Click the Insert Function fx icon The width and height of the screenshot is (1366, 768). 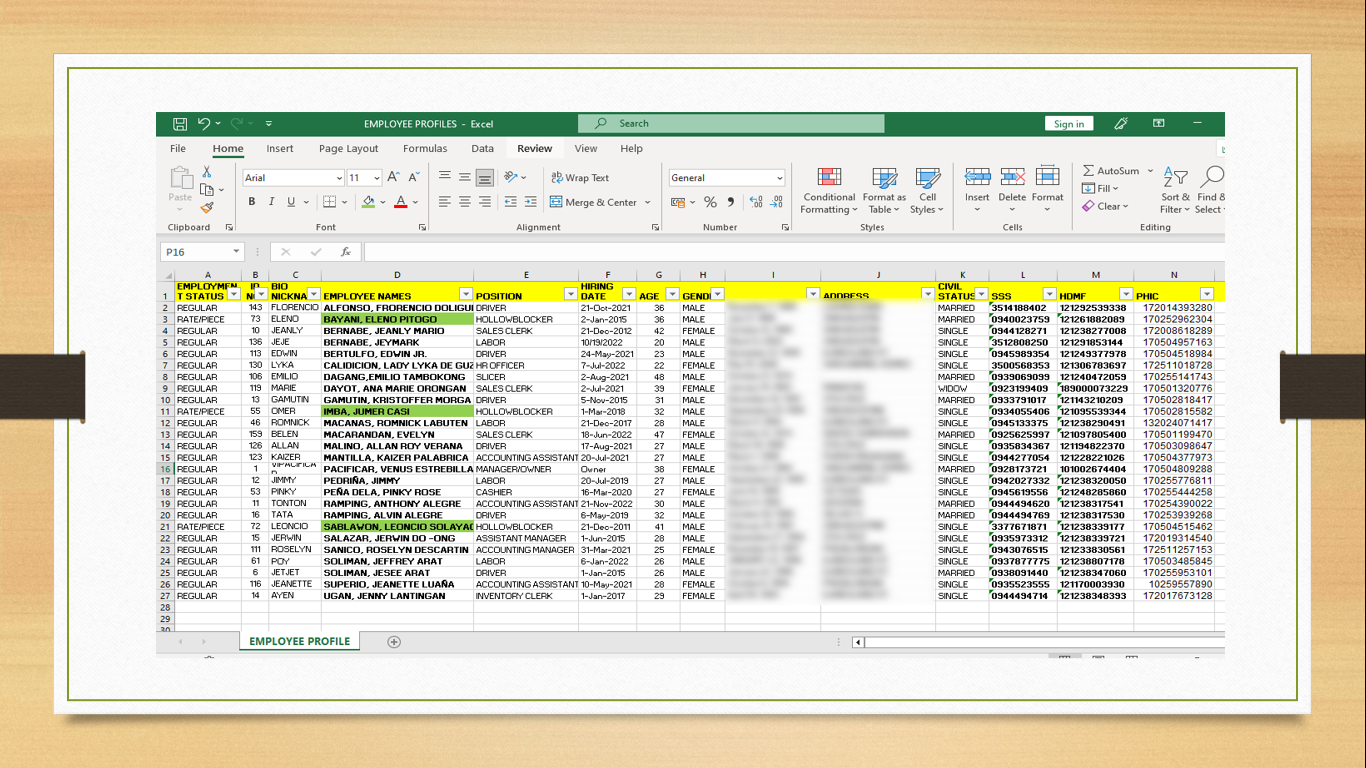[346, 252]
